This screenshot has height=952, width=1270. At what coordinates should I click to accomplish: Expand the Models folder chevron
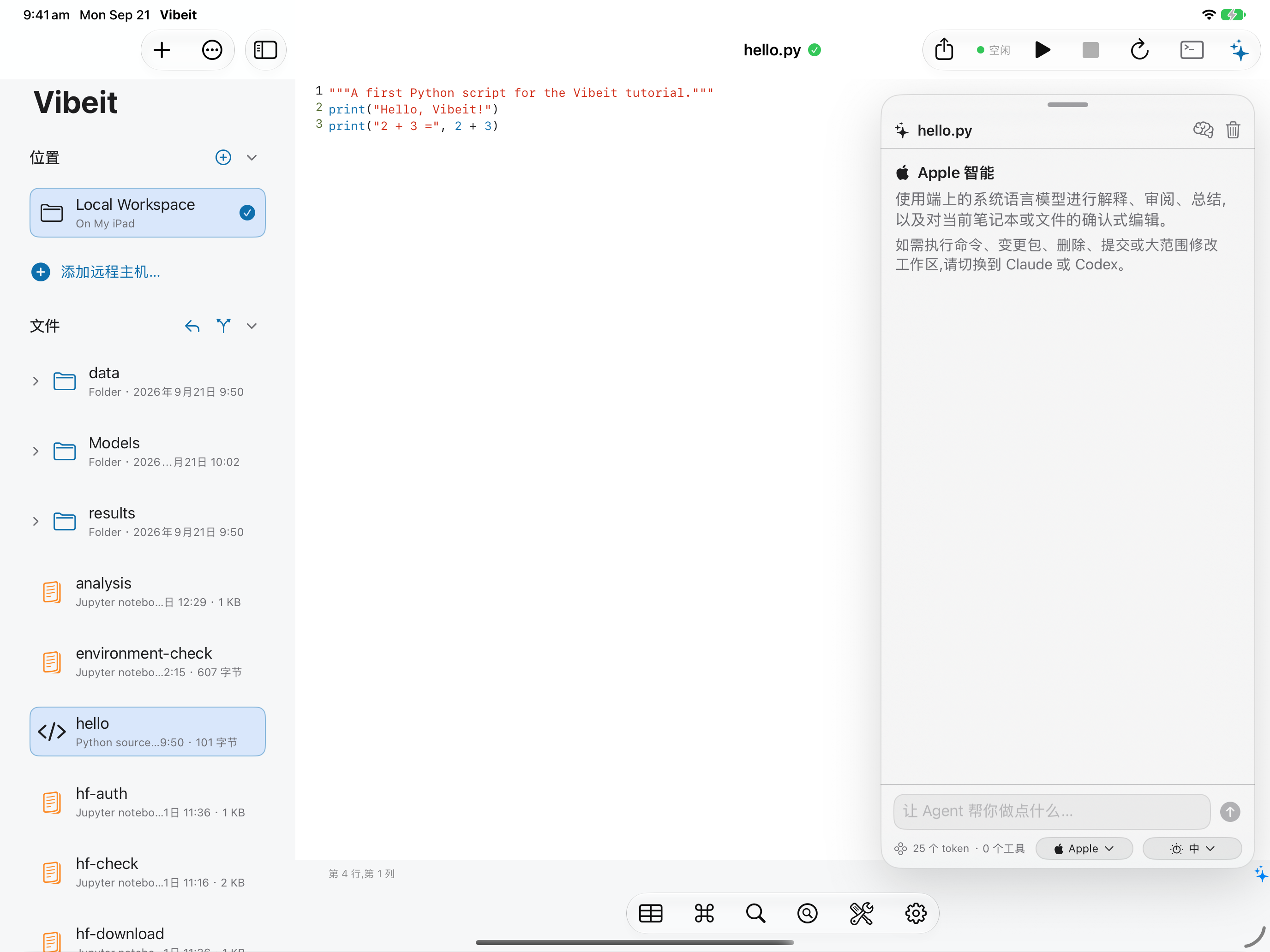tap(36, 451)
